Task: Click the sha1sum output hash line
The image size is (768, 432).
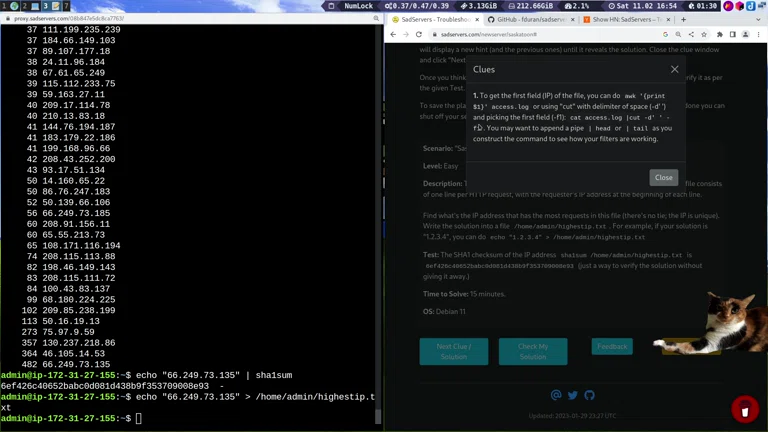Action: point(112,386)
